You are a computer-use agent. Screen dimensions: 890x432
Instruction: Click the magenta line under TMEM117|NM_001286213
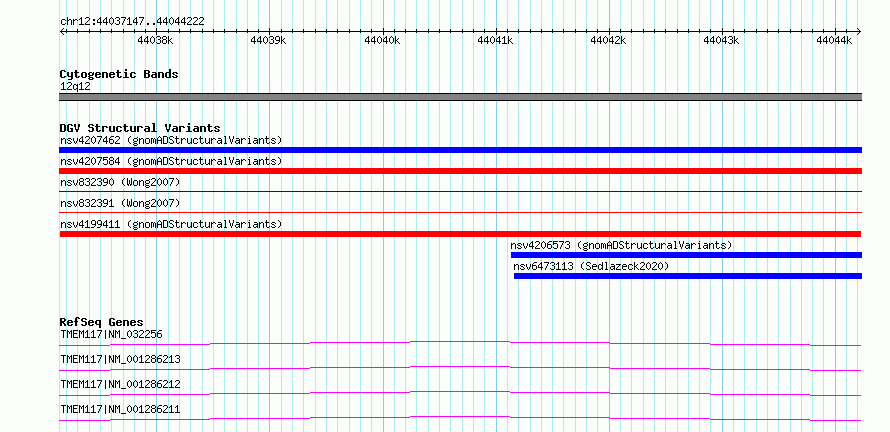460,368
